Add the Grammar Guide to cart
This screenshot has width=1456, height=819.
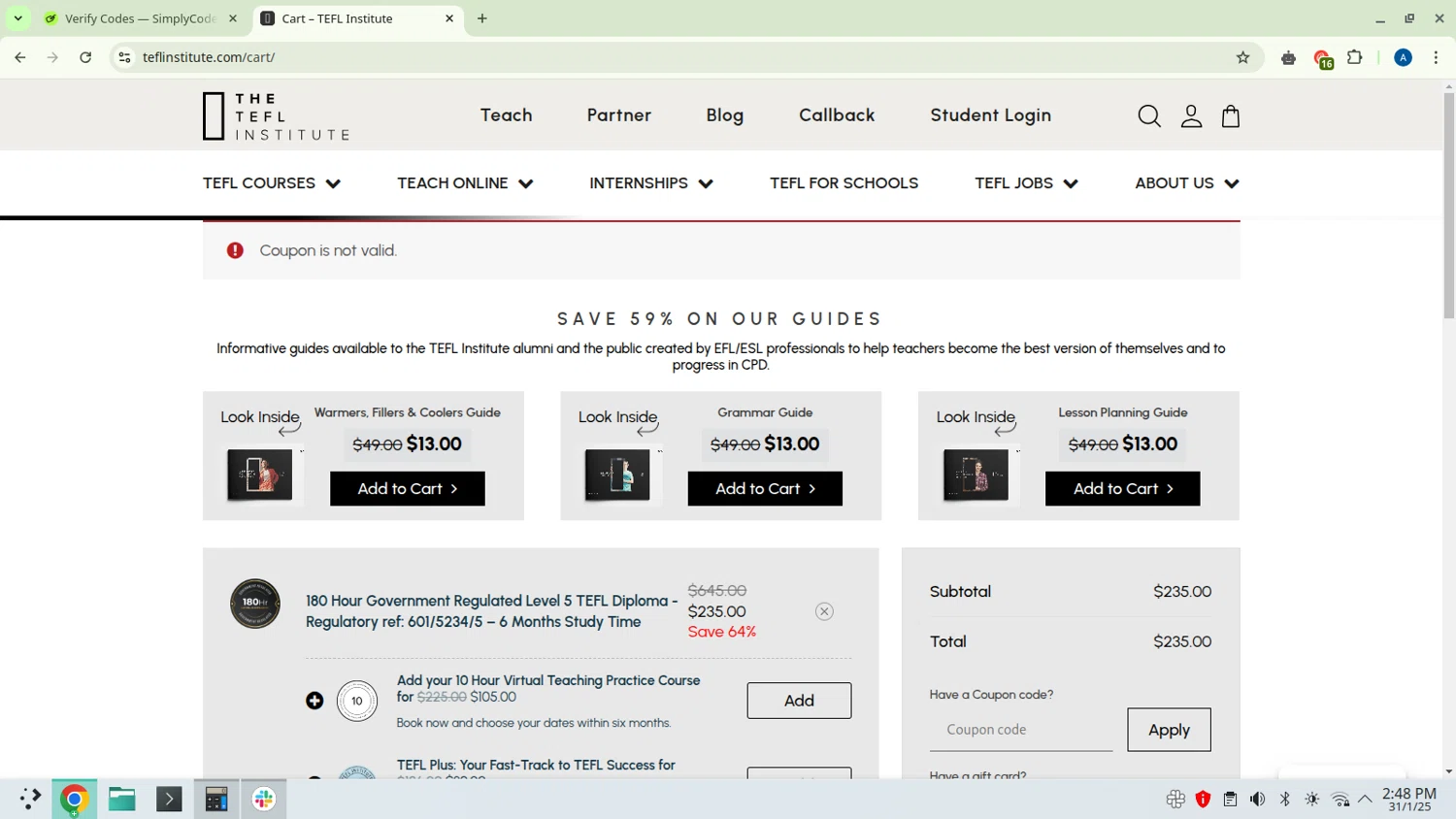coord(765,488)
